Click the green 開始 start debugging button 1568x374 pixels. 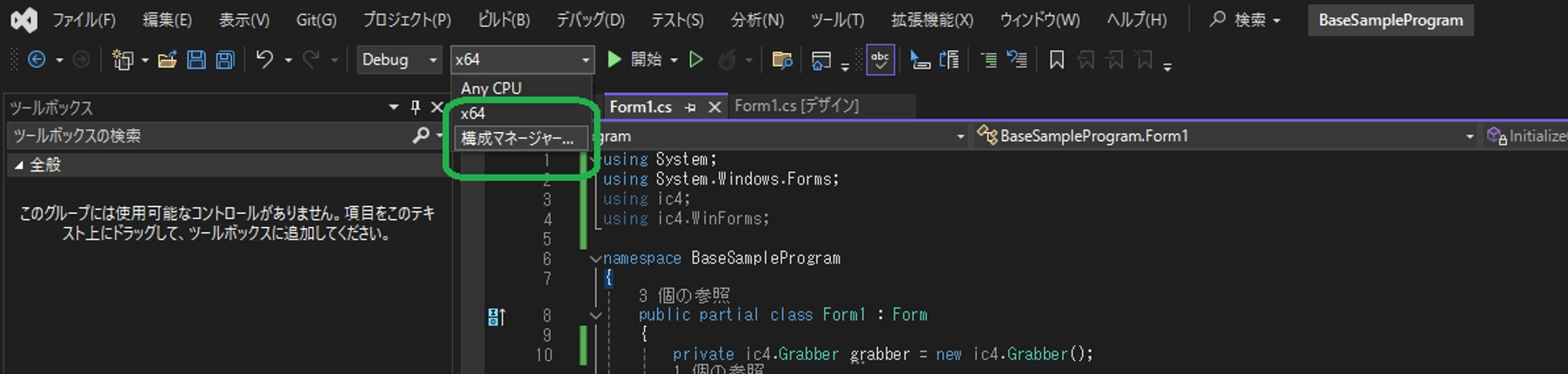click(x=637, y=59)
